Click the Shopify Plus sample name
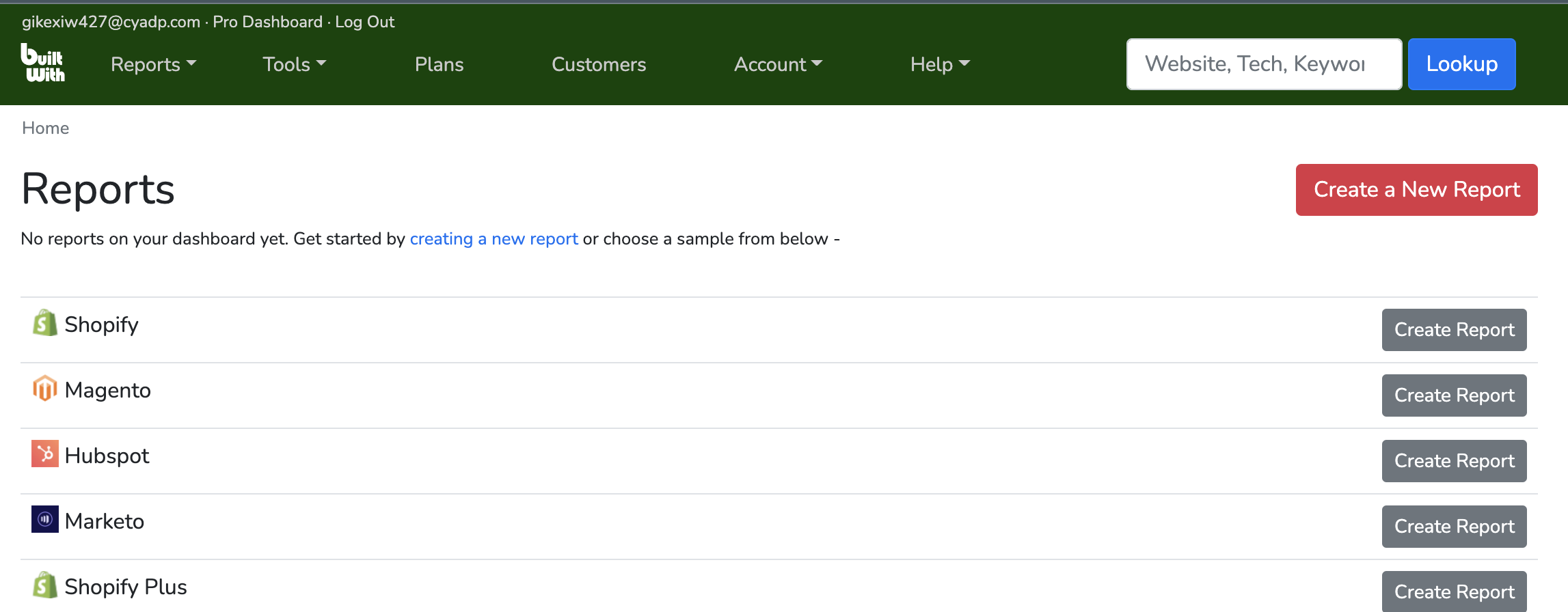Image resolution: width=1568 pixels, height=612 pixels. [126, 587]
